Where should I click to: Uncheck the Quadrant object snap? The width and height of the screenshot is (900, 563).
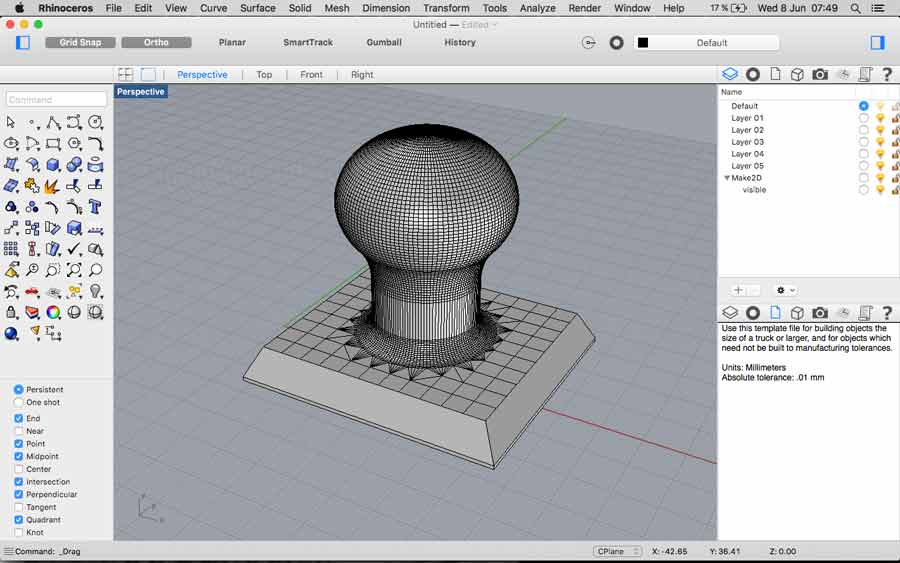(18, 520)
